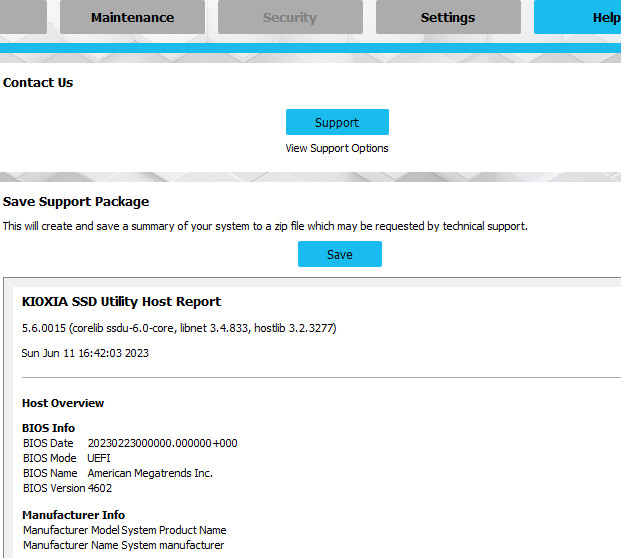The width and height of the screenshot is (621, 558).
Task: Click the Host Overview heading
Action: 63,403
